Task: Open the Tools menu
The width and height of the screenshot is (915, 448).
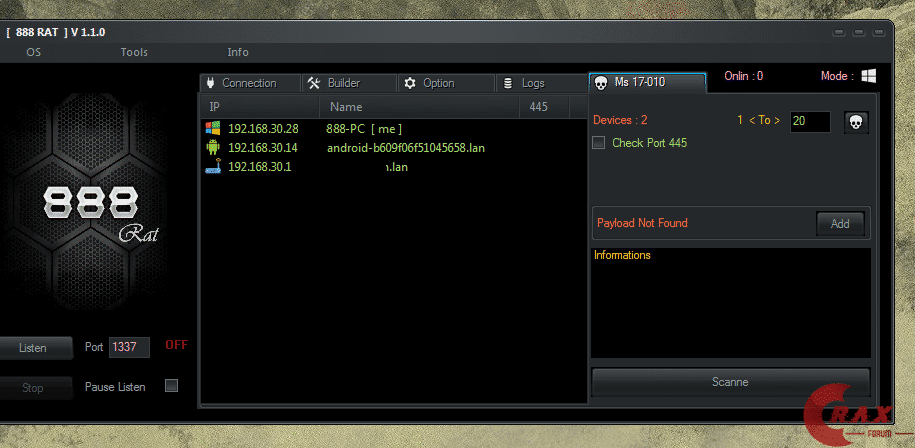Action: click(134, 52)
